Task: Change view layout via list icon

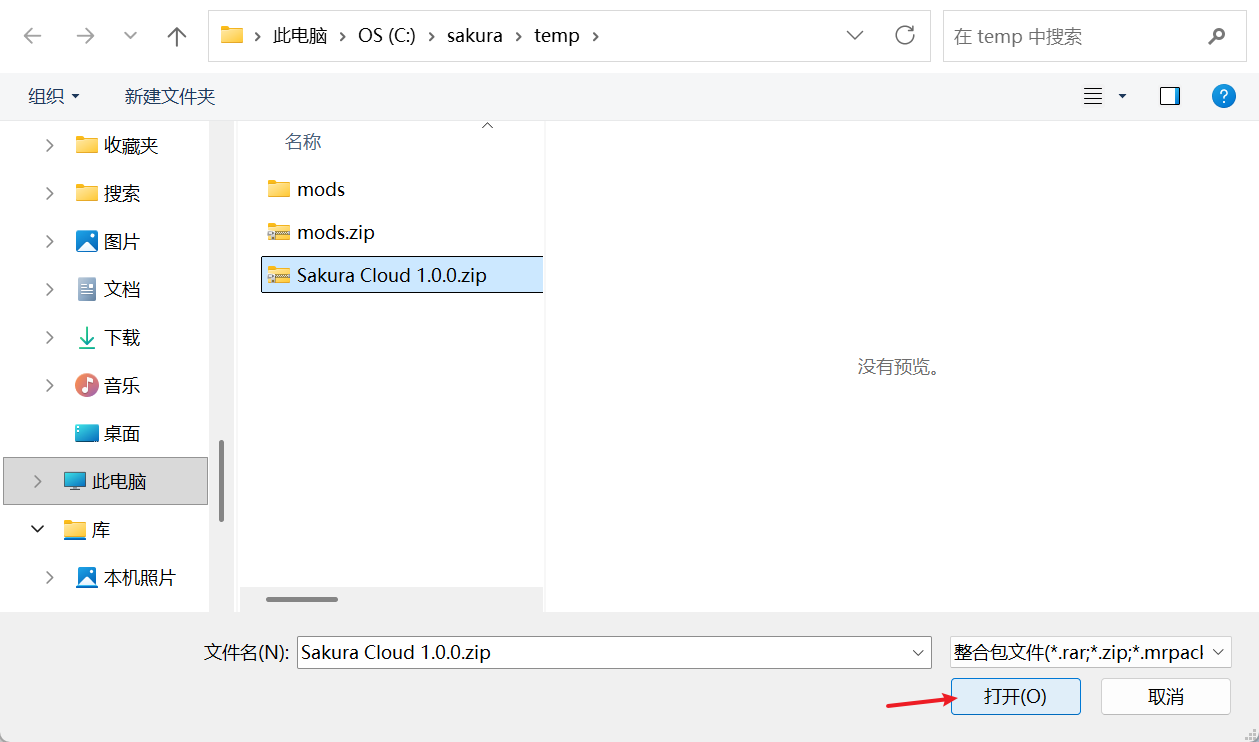Action: click(x=1093, y=96)
